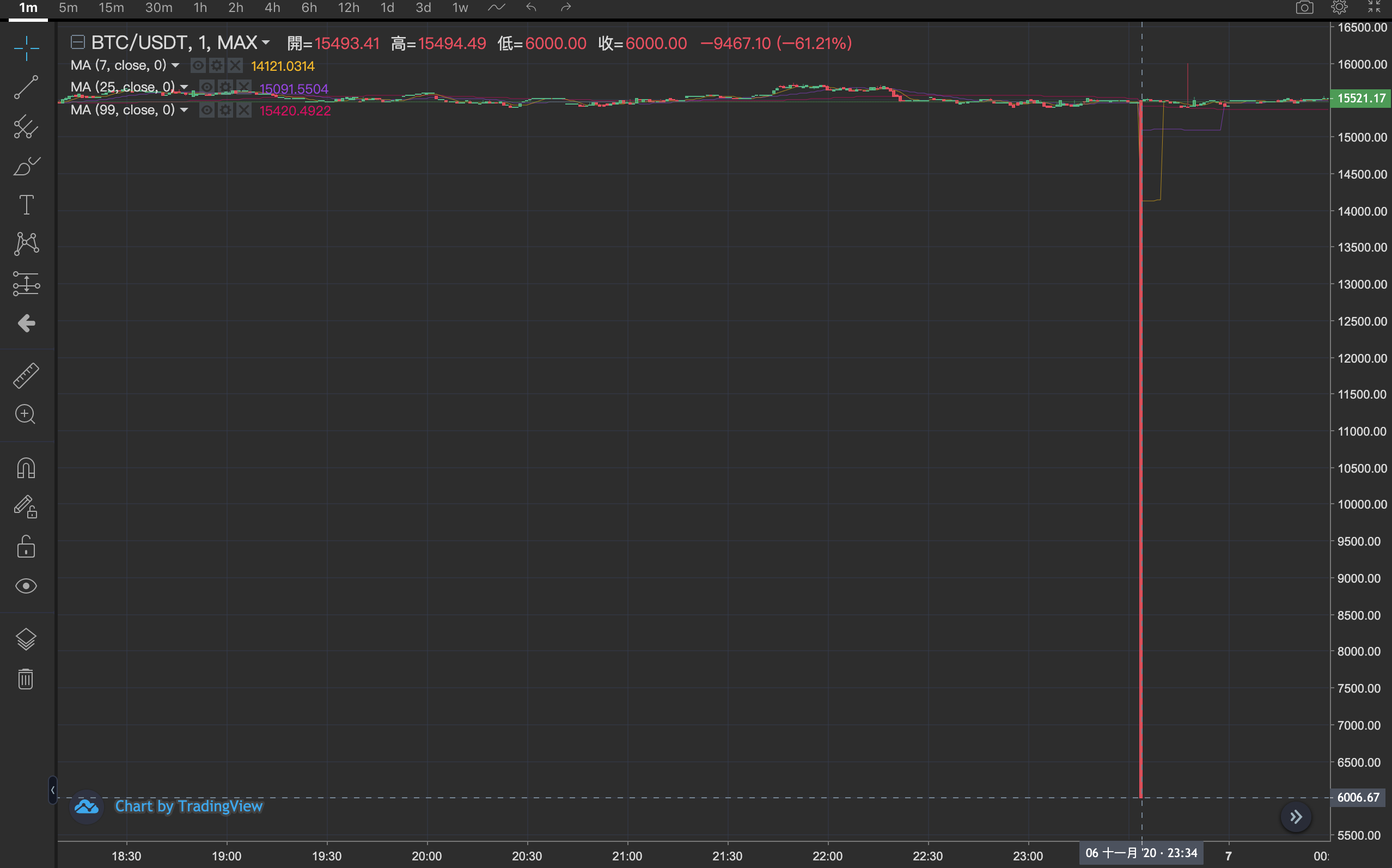Select the zoom in tool

(x=25, y=414)
